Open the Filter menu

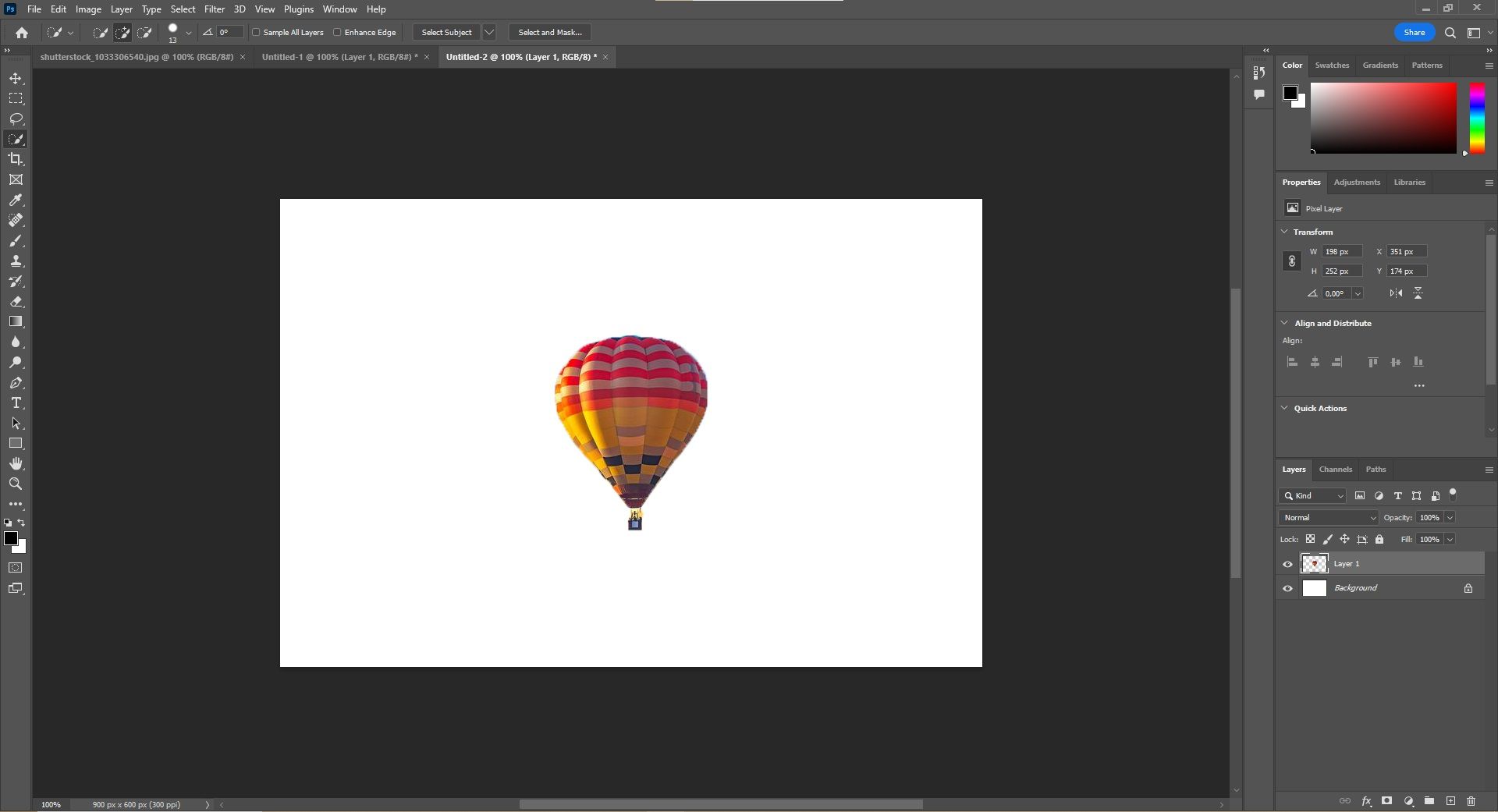click(215, 9)
